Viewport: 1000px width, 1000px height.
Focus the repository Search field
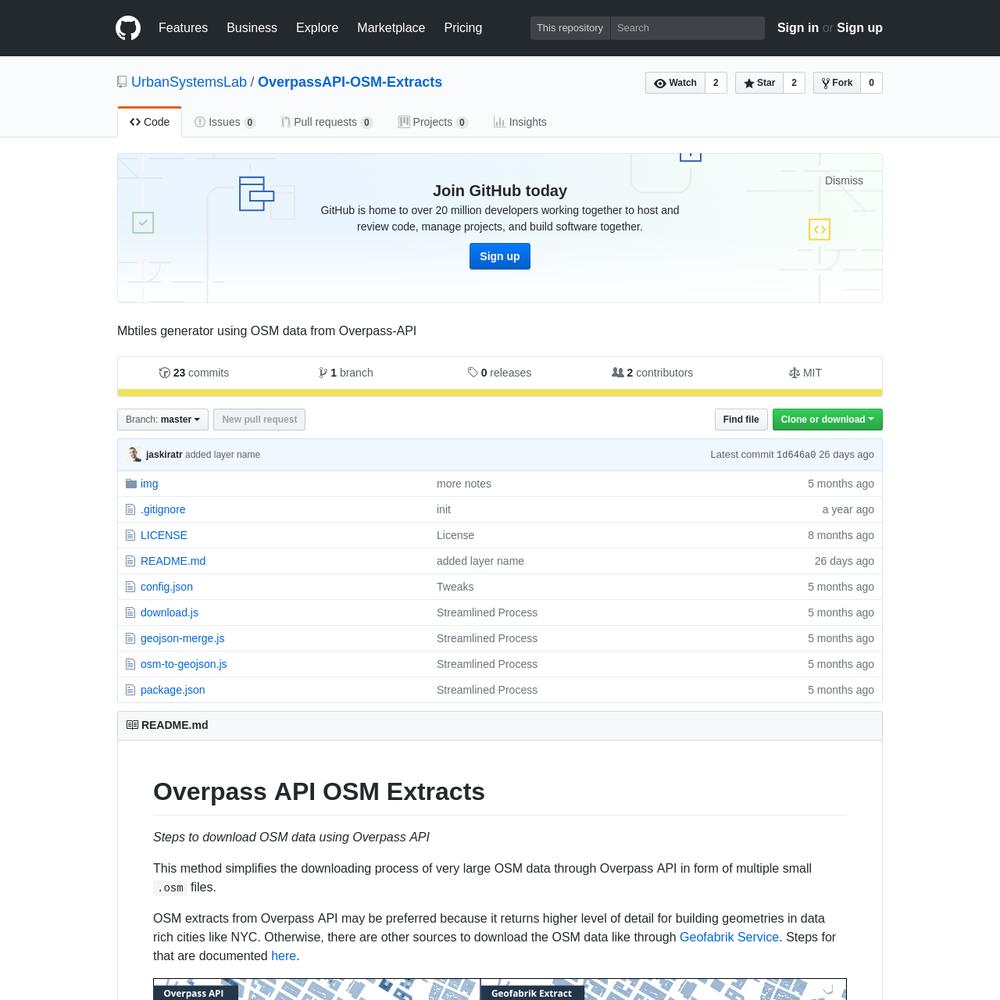point(688,28)
